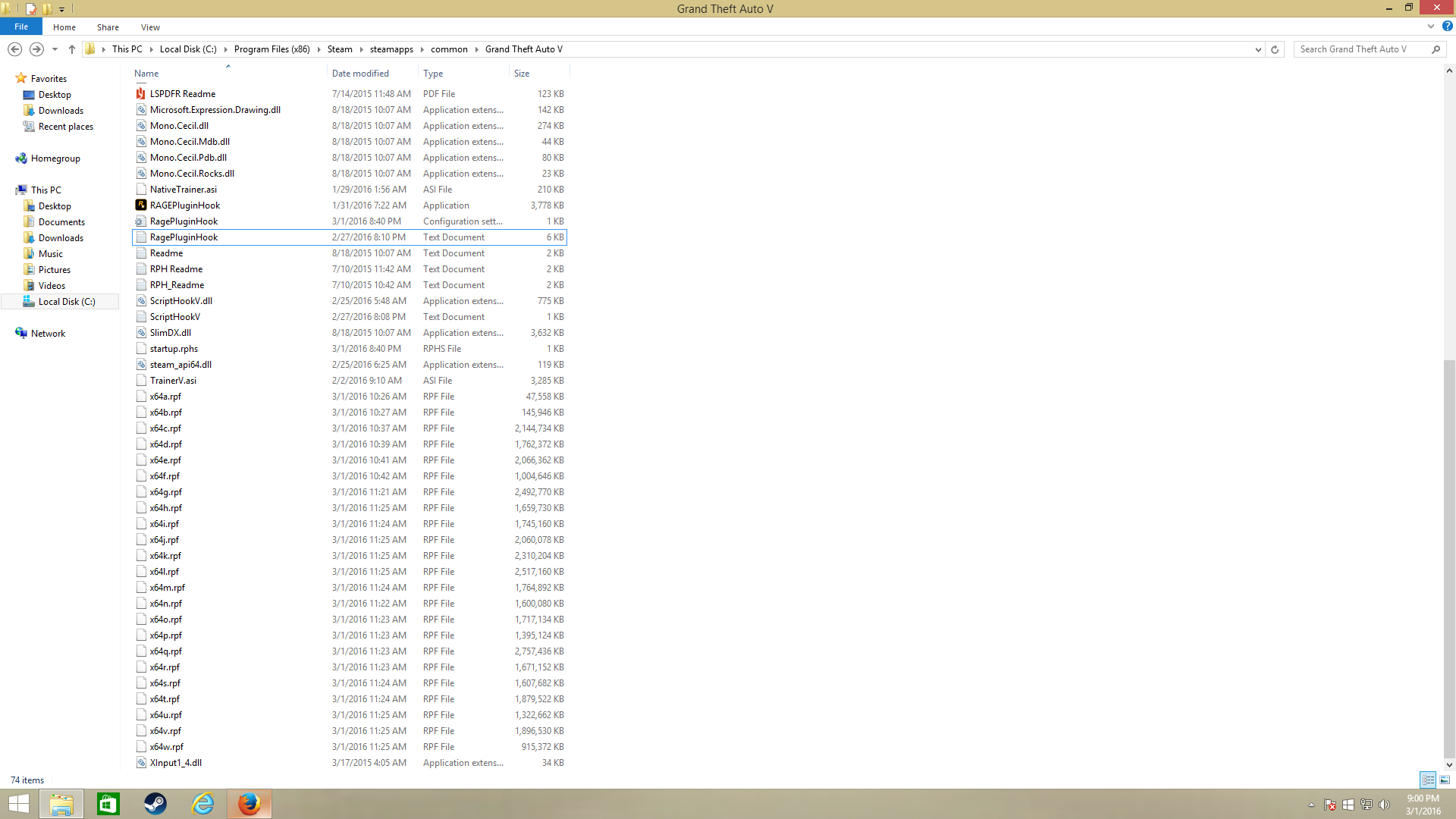This screenshot has height=819, width=1456.
Task: Sort files by Date modified column
Action: (360, 74)
